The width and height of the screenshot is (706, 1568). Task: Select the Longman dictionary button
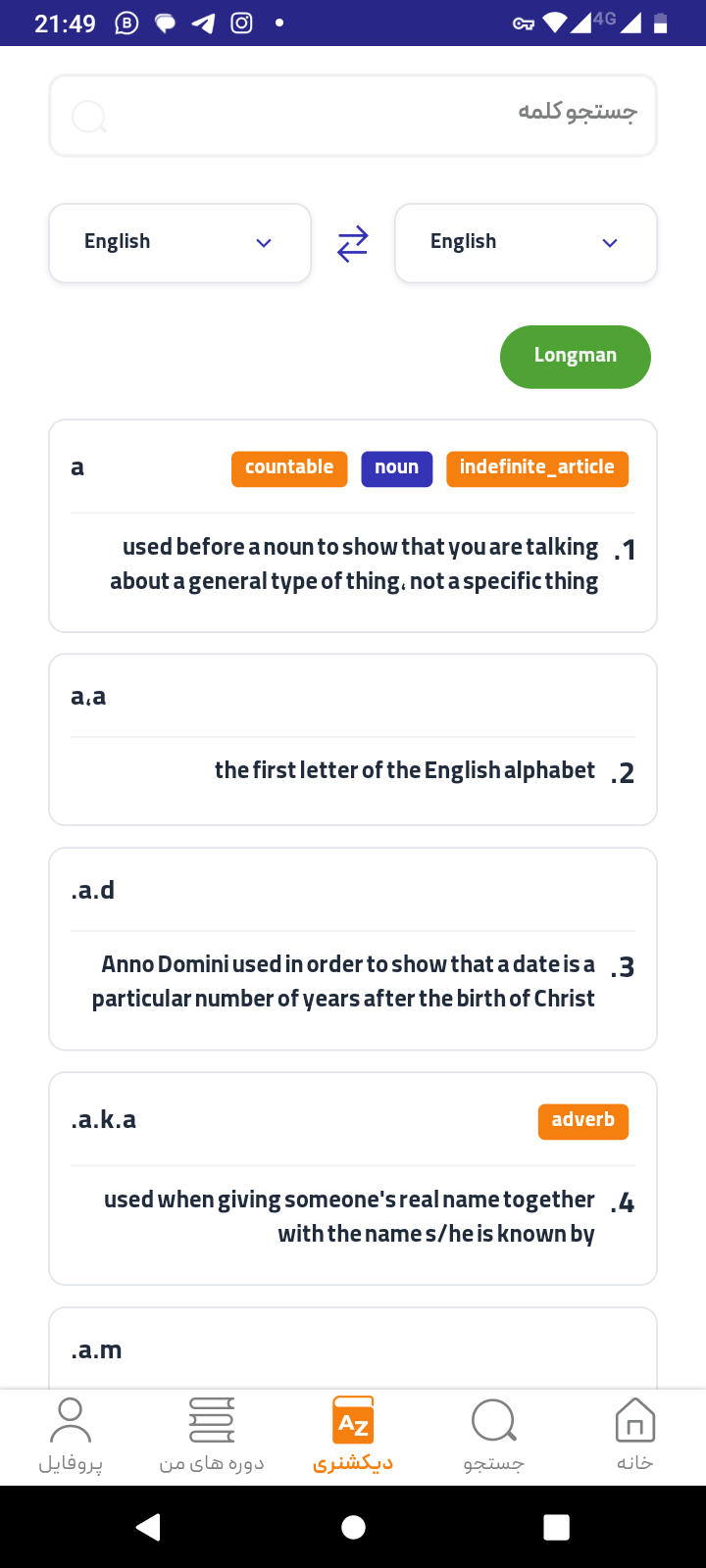point(576,357)
